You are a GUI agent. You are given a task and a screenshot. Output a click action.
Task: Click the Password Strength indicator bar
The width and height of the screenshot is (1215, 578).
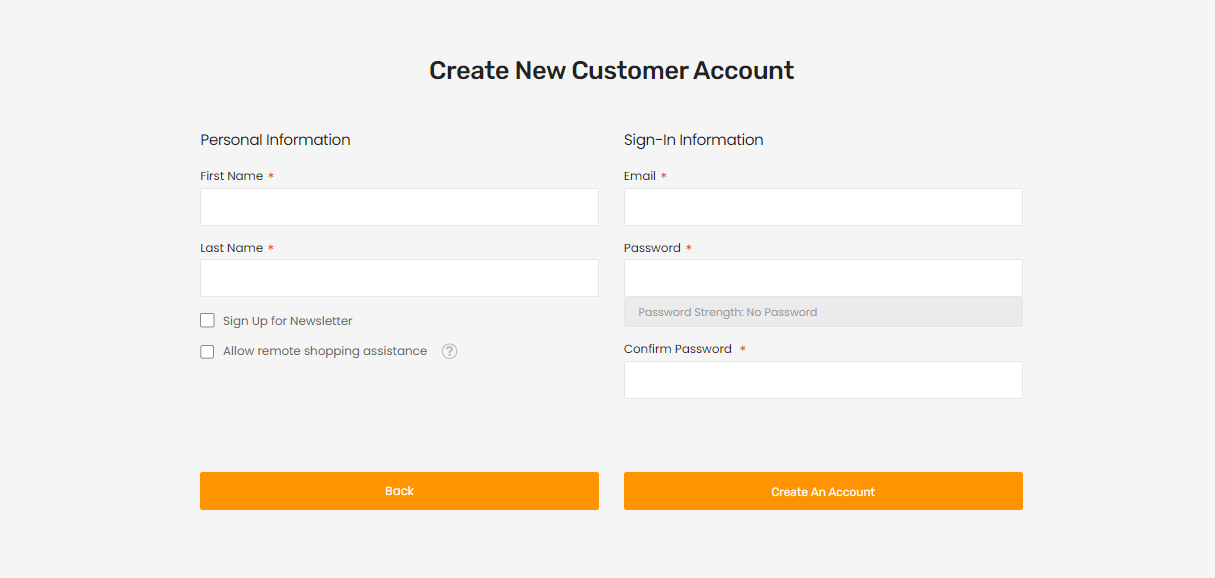pos(823,312)
